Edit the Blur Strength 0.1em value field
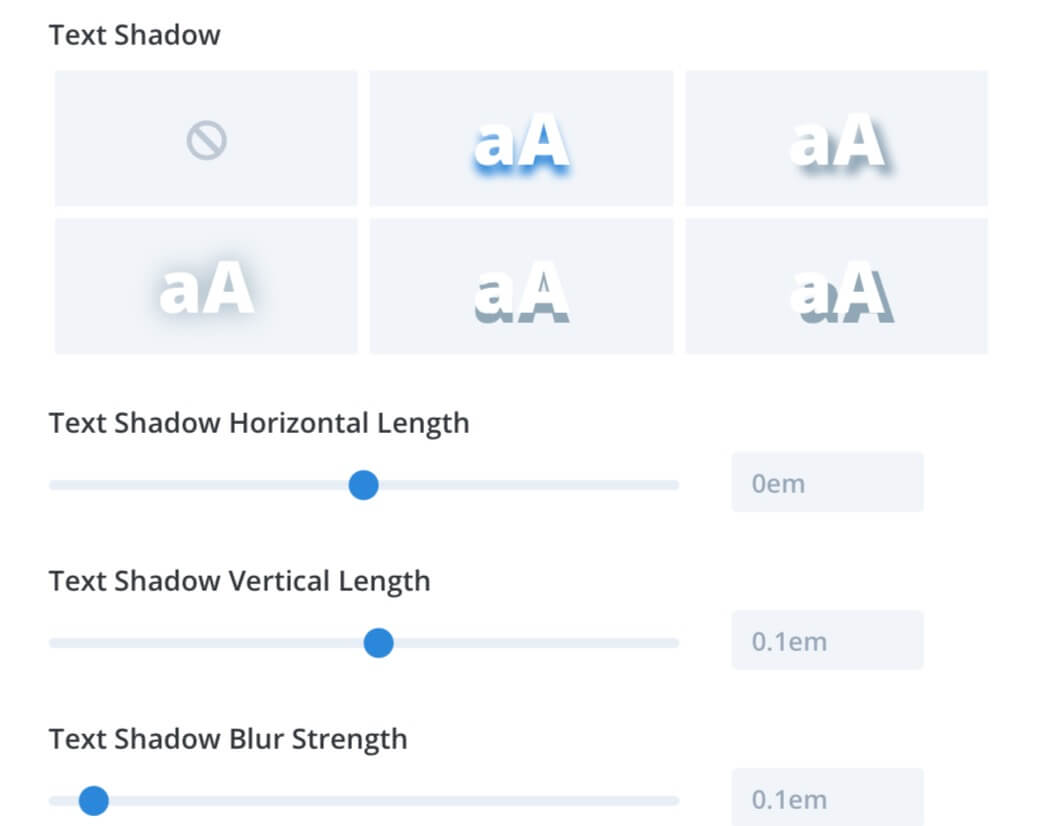The height and width of the screenshot is (826, 1044). pos(828,797)
